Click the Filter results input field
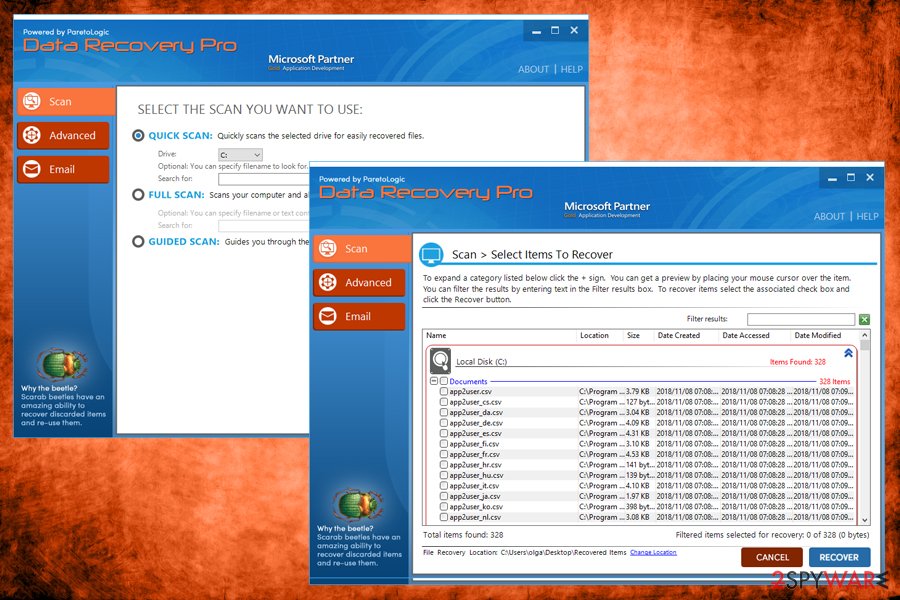Viewport: 900px width, 600px height. 801,319
